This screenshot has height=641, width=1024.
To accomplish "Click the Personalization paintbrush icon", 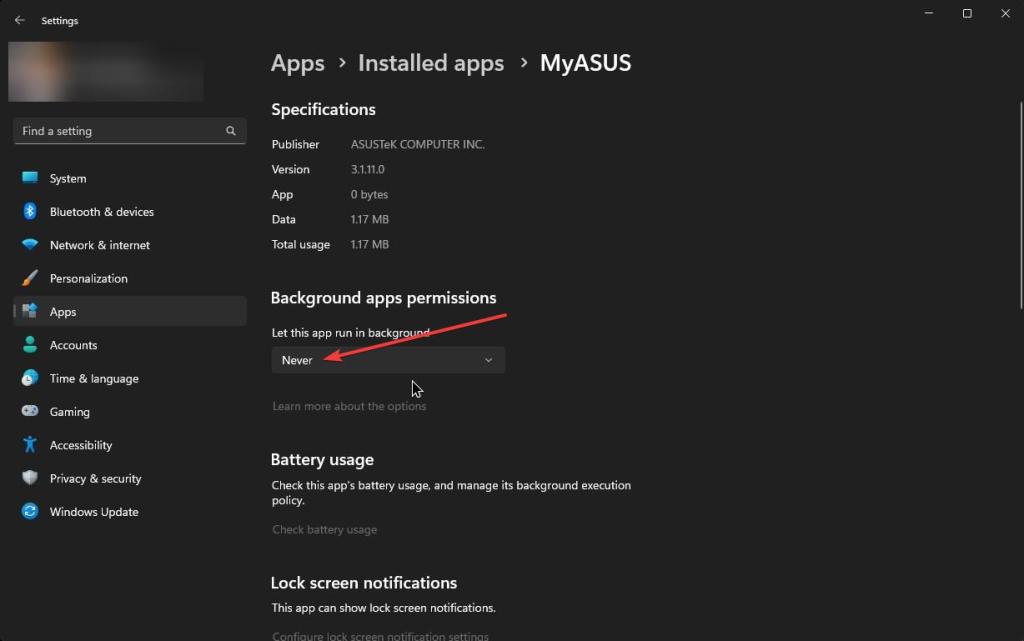I will click(x=30, y=278).
